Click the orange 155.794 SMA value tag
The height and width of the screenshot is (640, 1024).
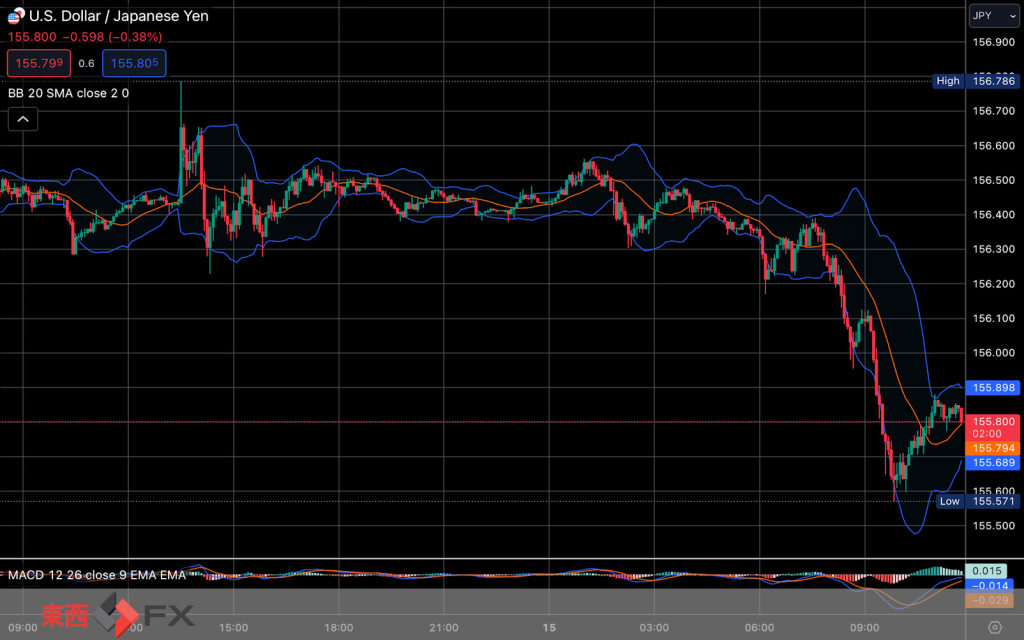coord(994,448)
